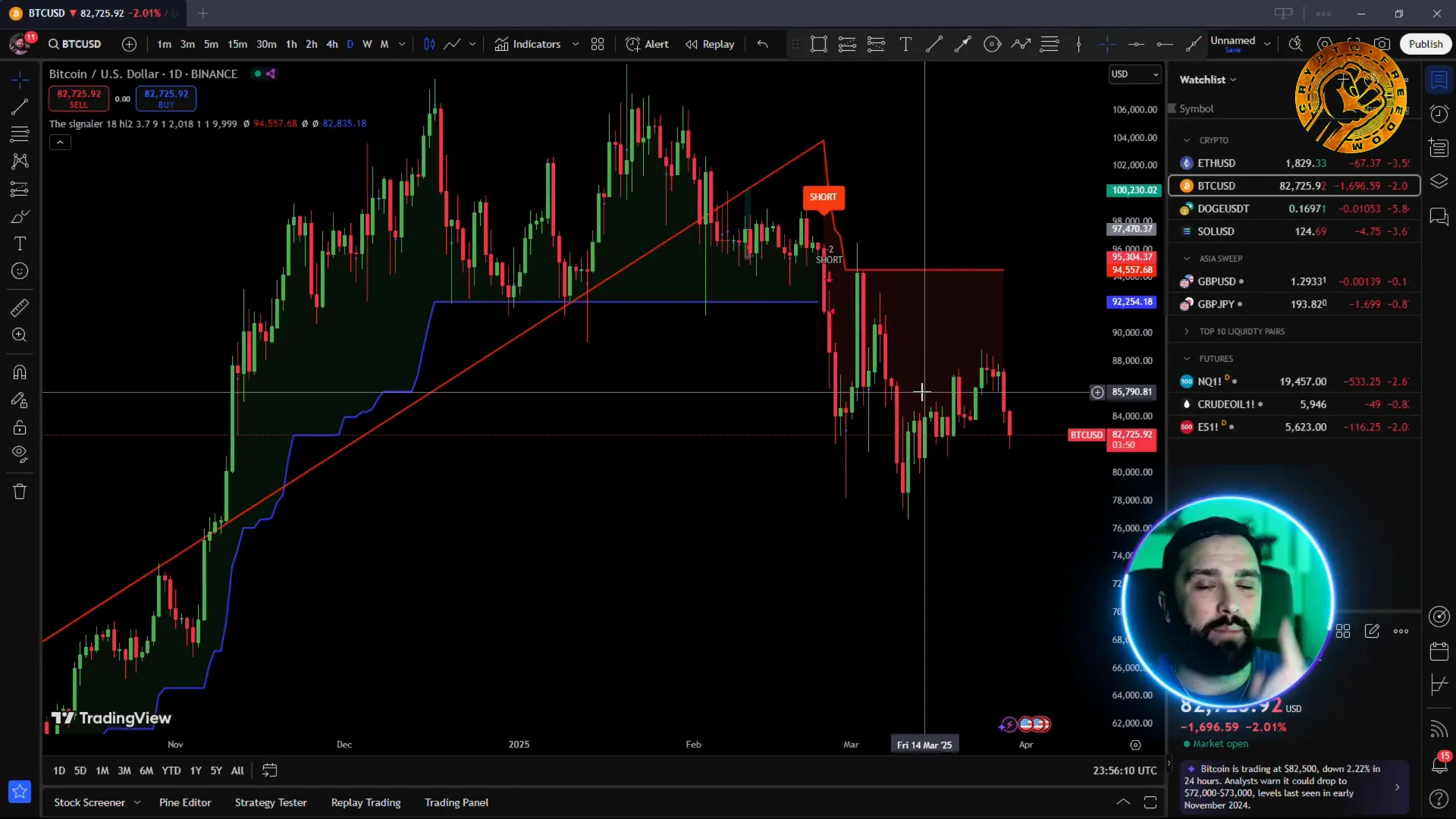Open the USD currency dropdown
Viewport: 1456px width, 819px height.
[x=1135, y=74]
